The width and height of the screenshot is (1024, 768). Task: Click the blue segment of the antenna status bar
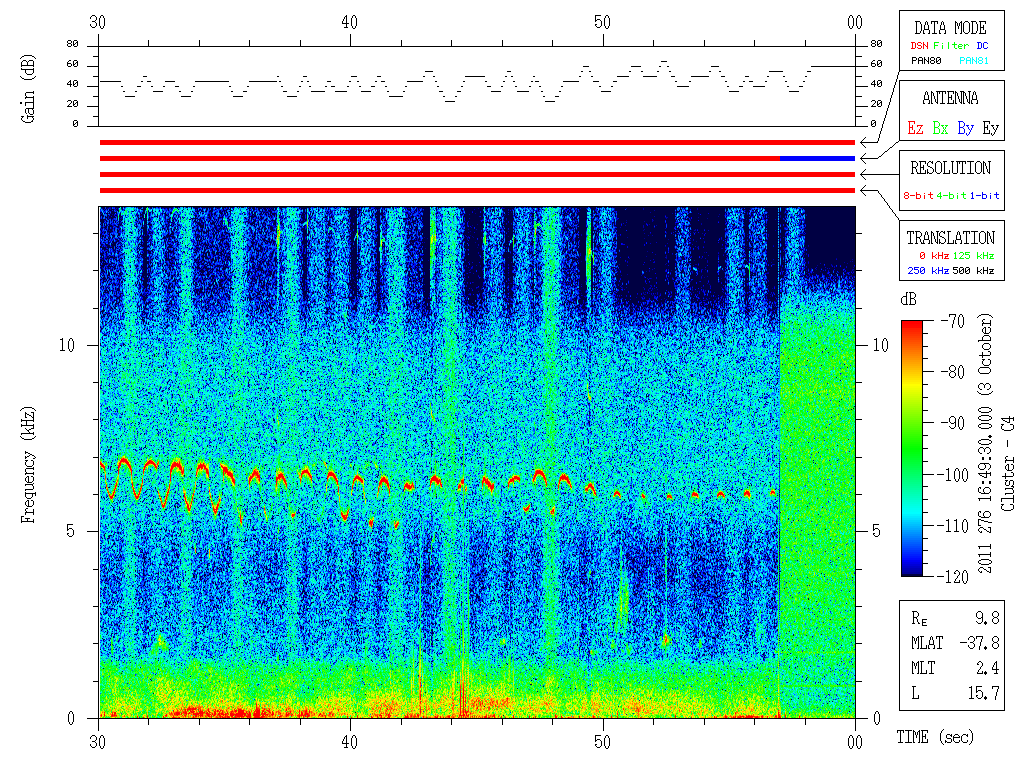818,159
